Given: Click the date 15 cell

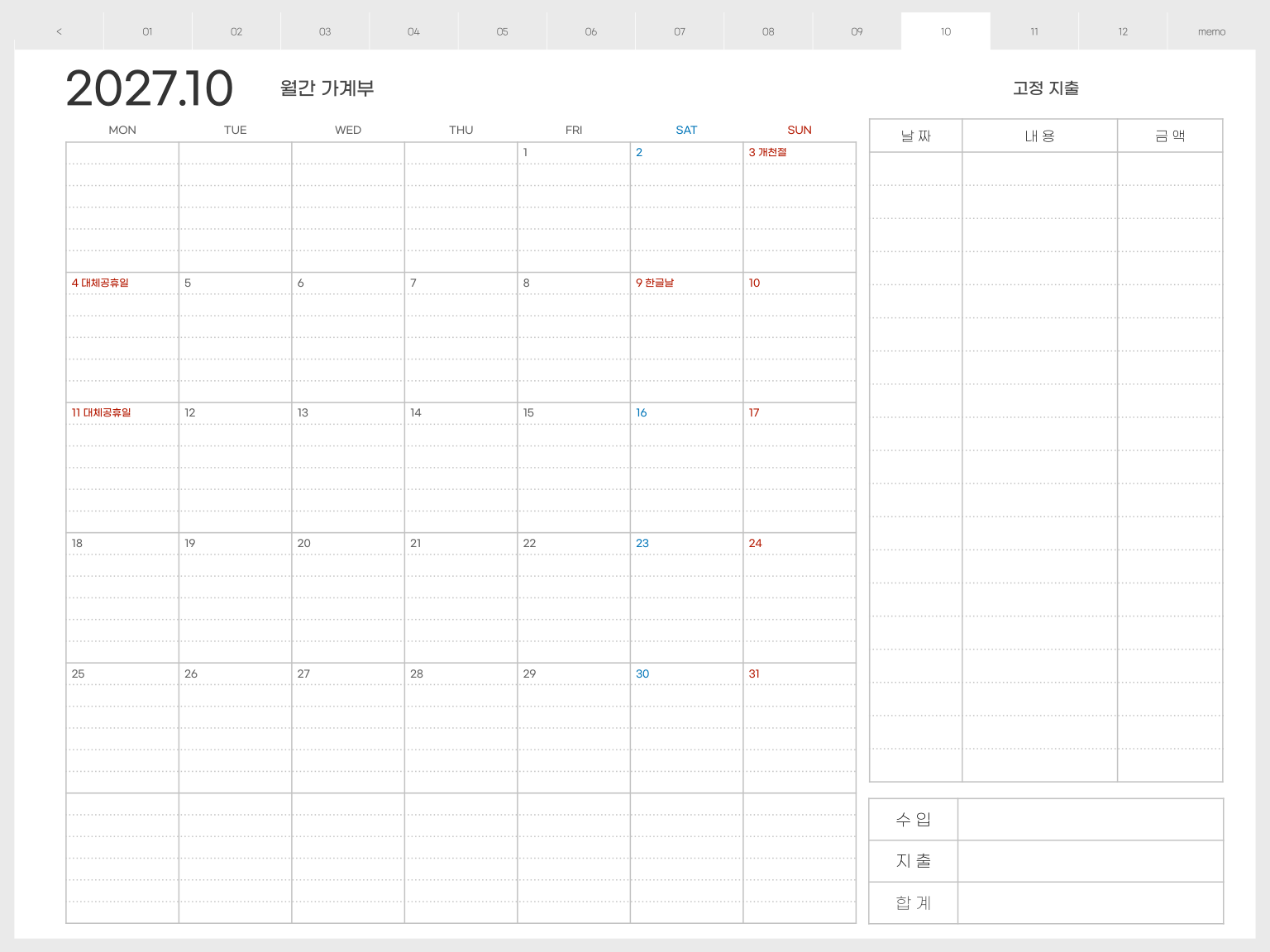Looking at the screenshot, I should (574, 468).
